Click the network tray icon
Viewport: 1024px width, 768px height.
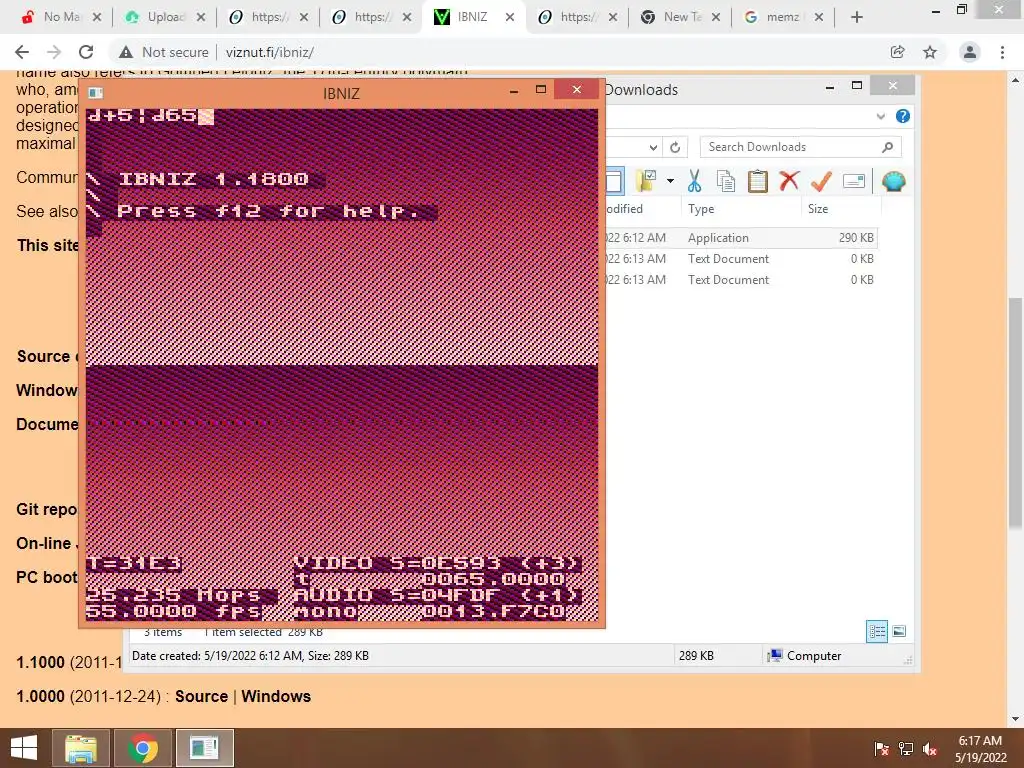(x=906, y=749)
